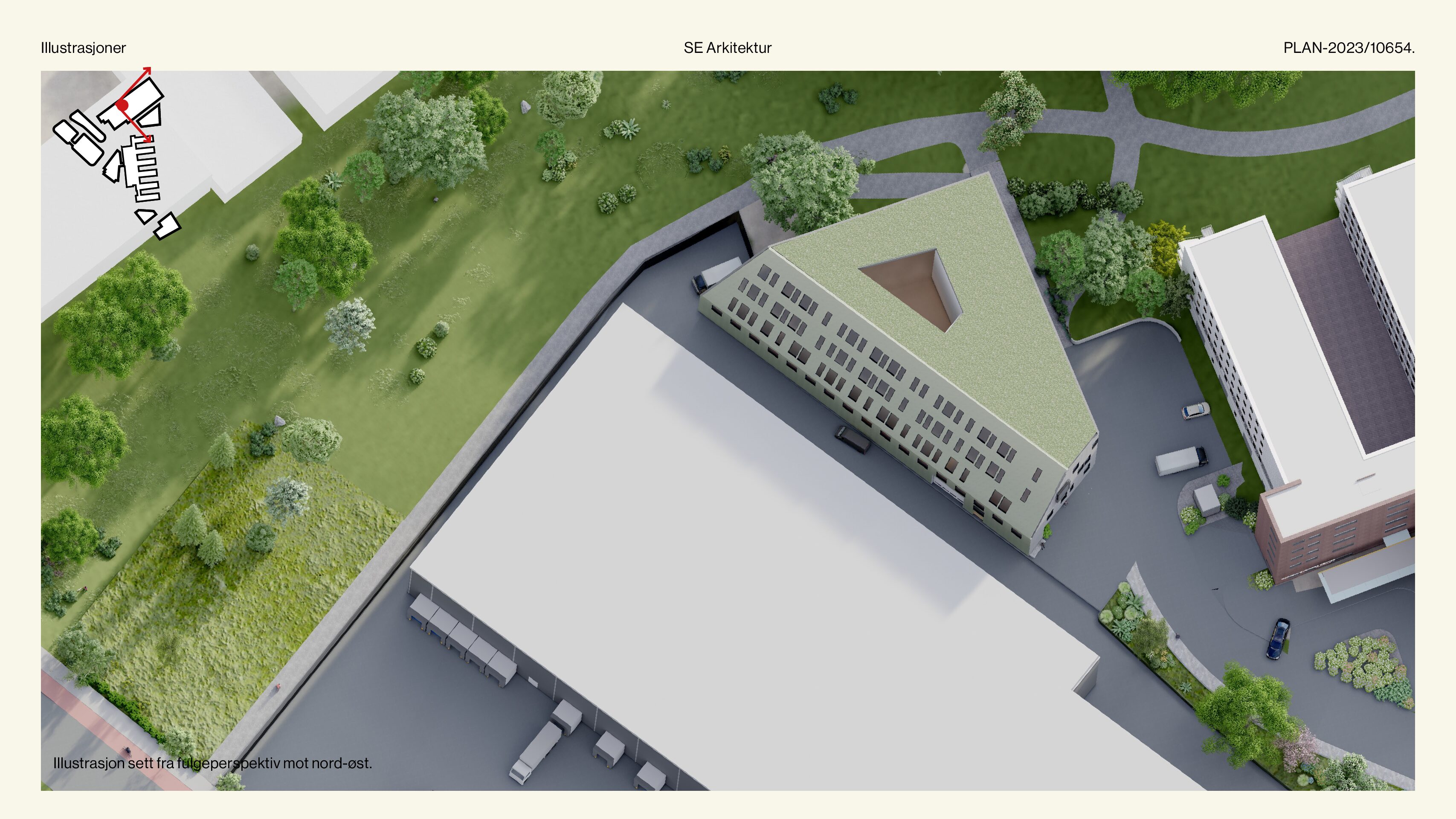This screenshot has width=1456, height=819.
Task: Click the Illustrasjoner header text
Action: pyautogui.click(x=83, y=48)
